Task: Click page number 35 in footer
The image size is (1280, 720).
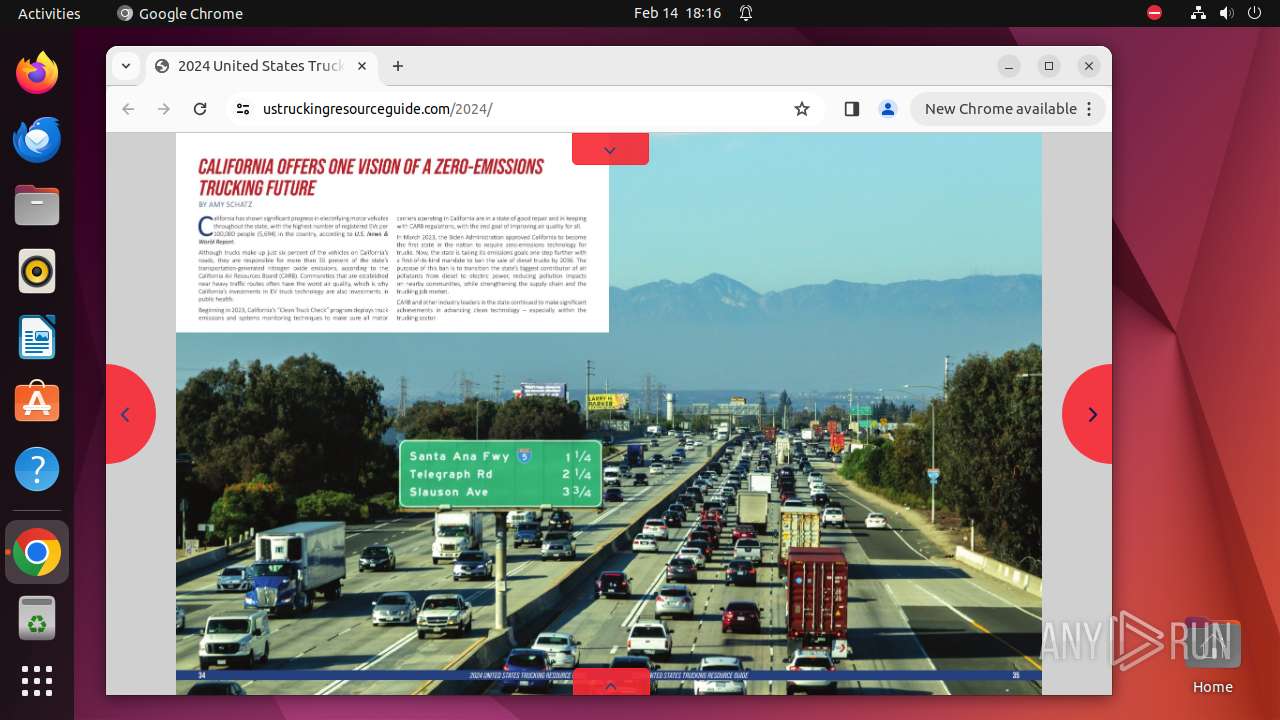Action: tap(1016, 675)
